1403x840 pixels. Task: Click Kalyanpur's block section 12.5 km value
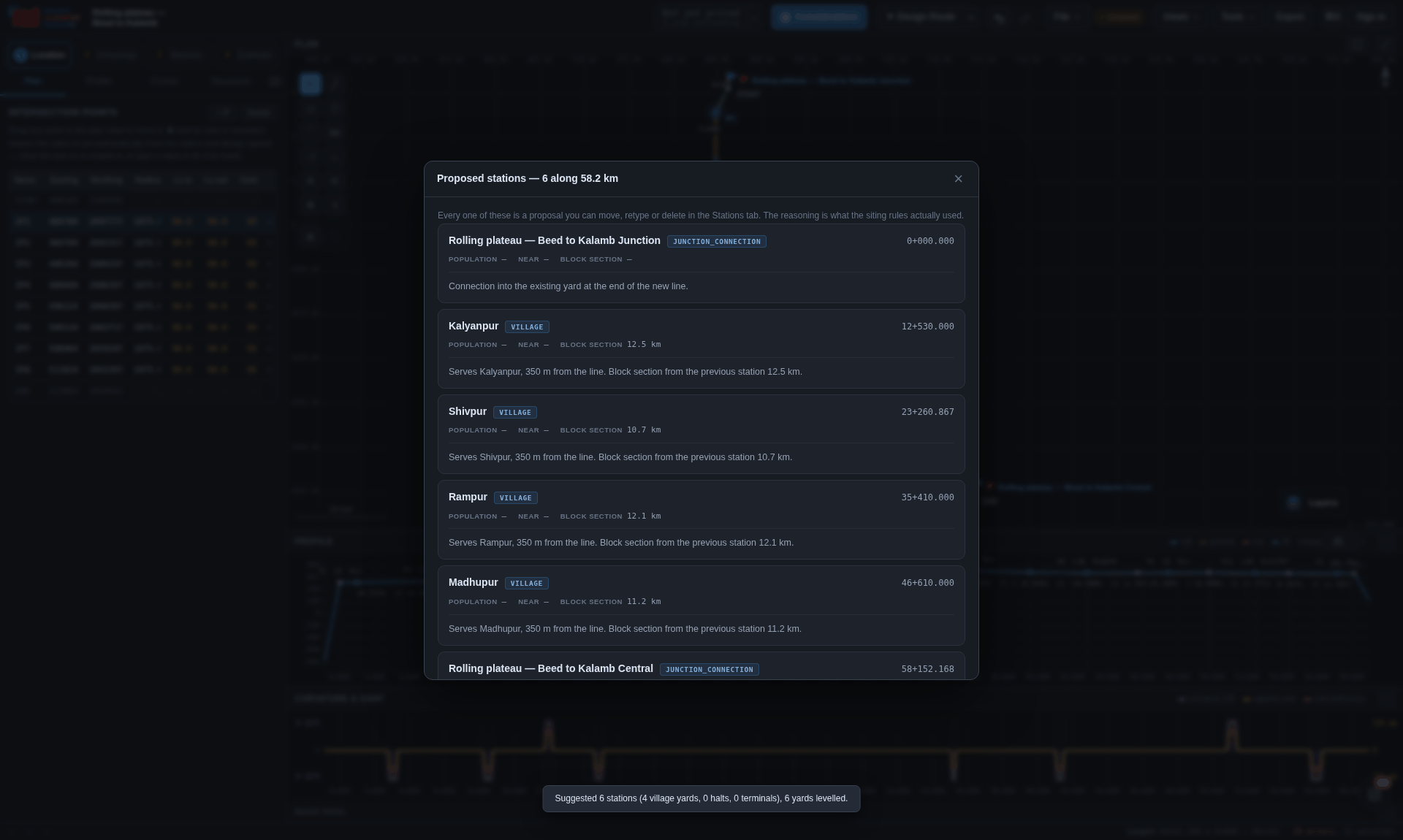pos(644,345)
